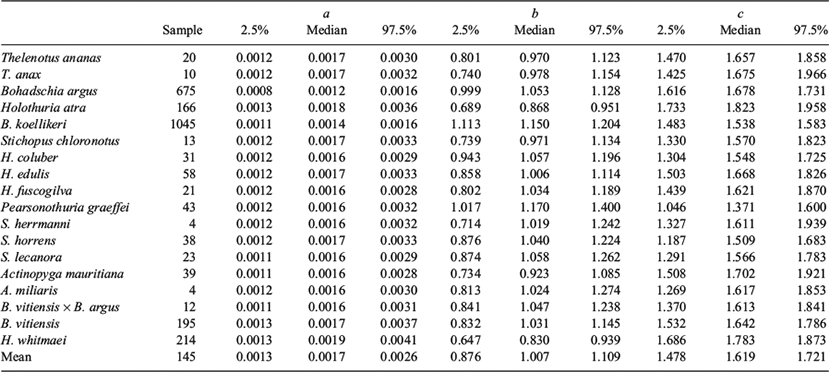Click the Mean row label

click(16, 357)
